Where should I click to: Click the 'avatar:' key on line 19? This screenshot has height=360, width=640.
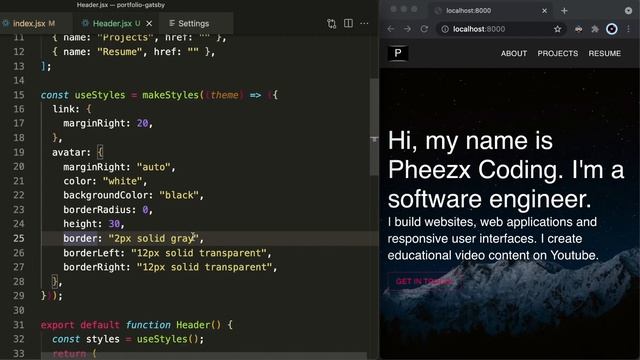[x=71, y=152]
